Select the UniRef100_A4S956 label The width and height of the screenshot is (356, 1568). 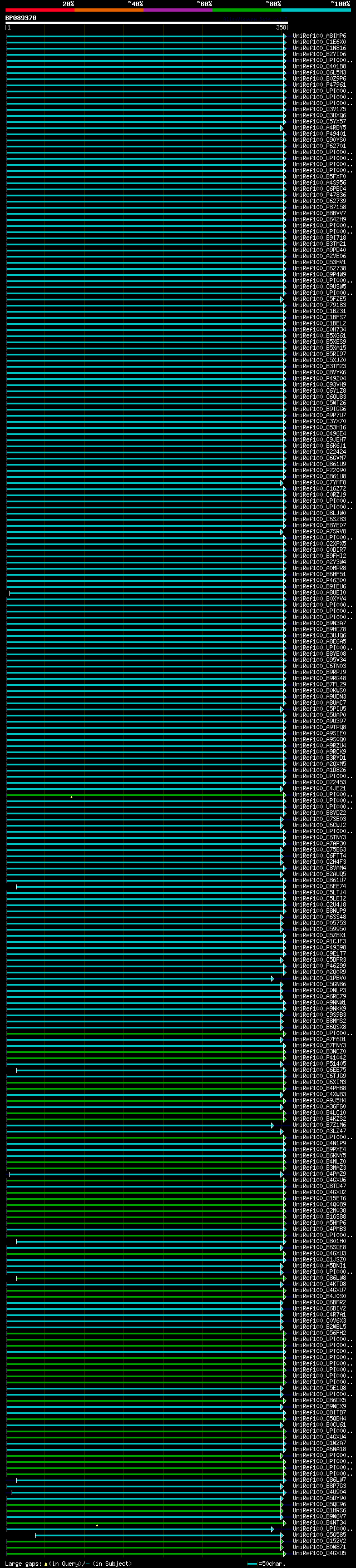(x=319, y=182)
